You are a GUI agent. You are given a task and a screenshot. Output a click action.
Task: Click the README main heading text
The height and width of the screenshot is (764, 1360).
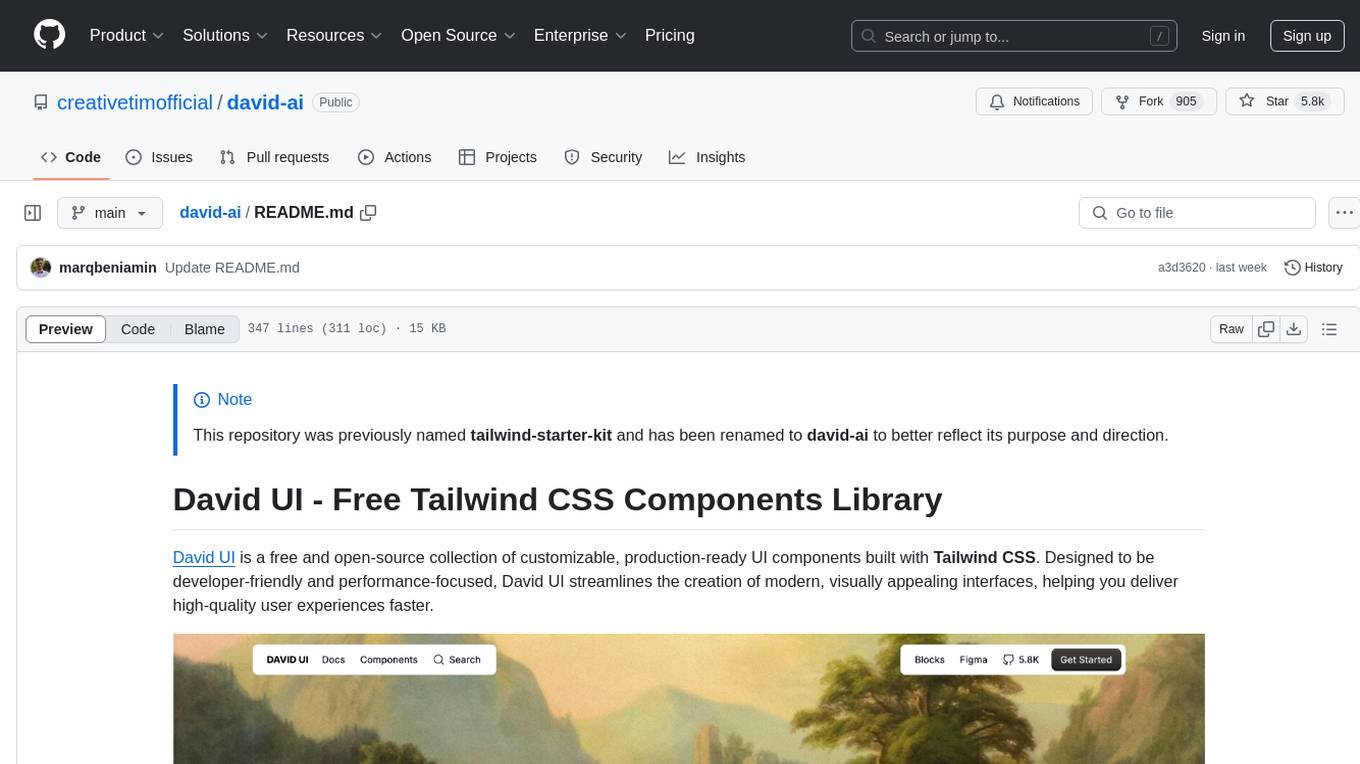pyautogui.click(x=557, y=499)
